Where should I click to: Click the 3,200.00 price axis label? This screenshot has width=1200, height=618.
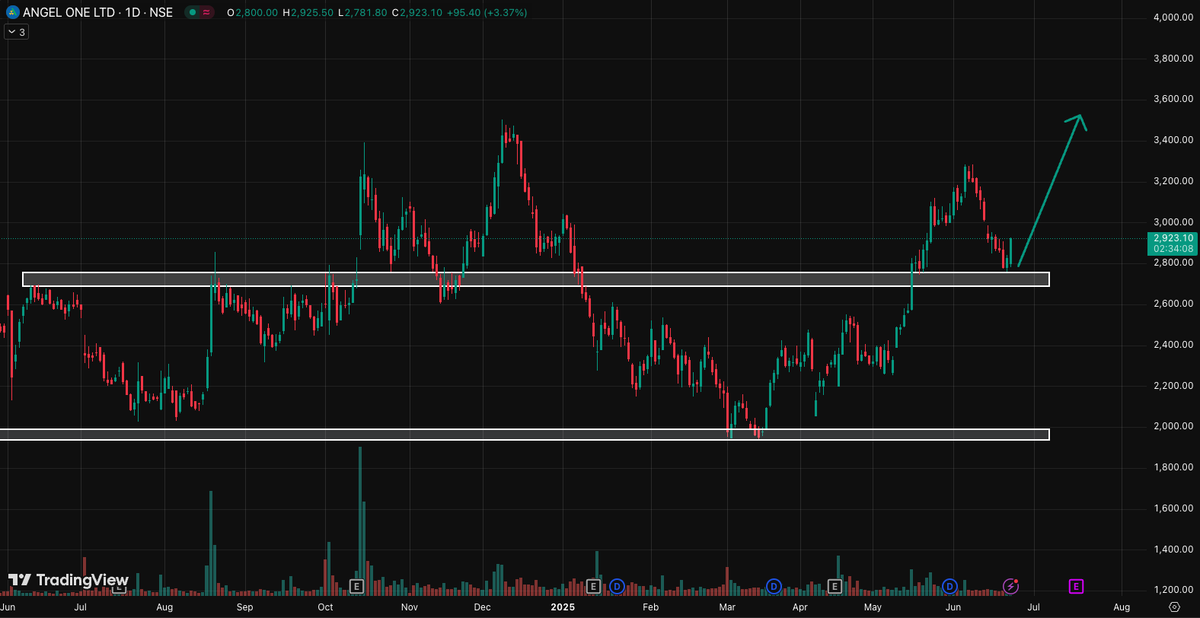(x=1171, y=181)
